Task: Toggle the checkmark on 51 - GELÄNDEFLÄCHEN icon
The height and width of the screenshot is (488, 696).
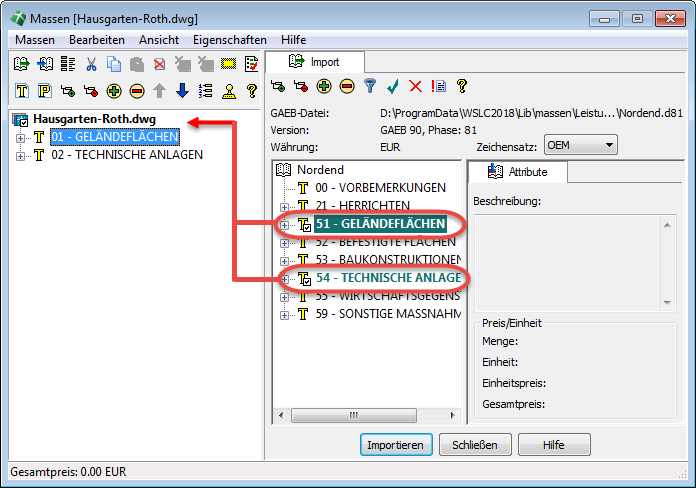Action: (x=306, y=223)
